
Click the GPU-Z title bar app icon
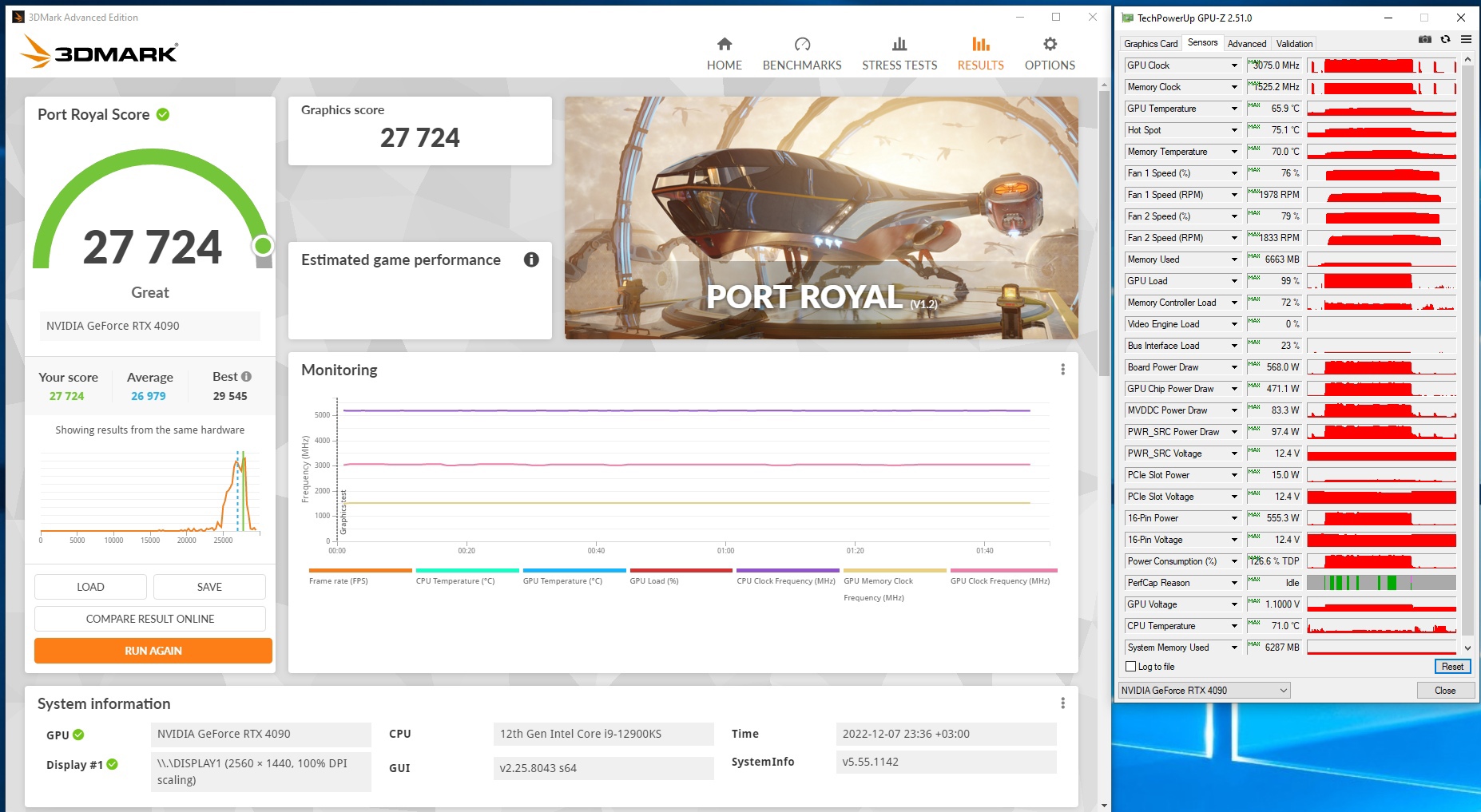(1127, 18)
